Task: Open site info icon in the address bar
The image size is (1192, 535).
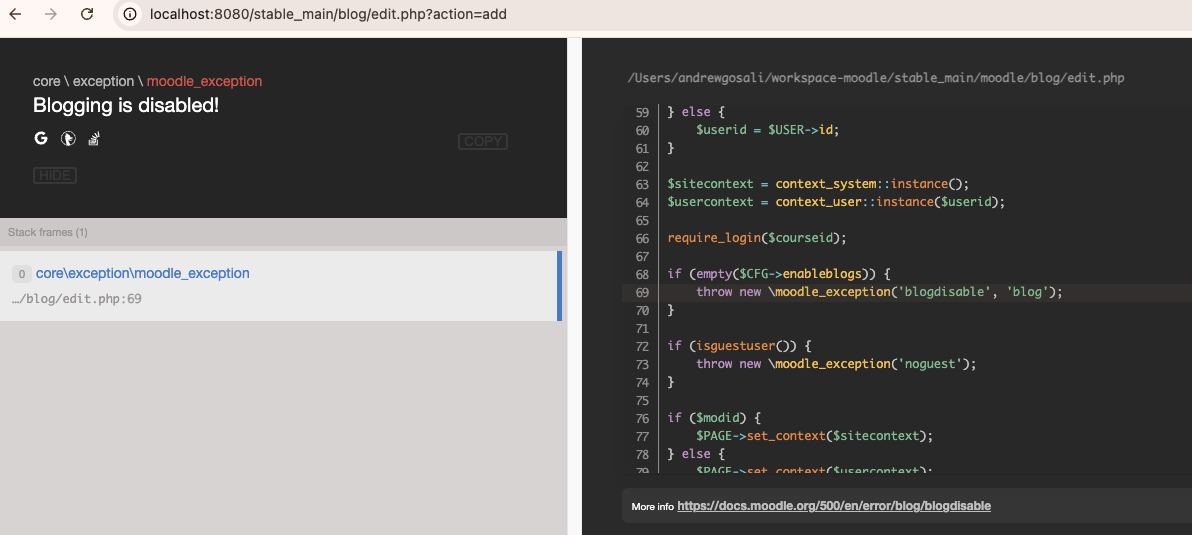Action: point(131,14)
